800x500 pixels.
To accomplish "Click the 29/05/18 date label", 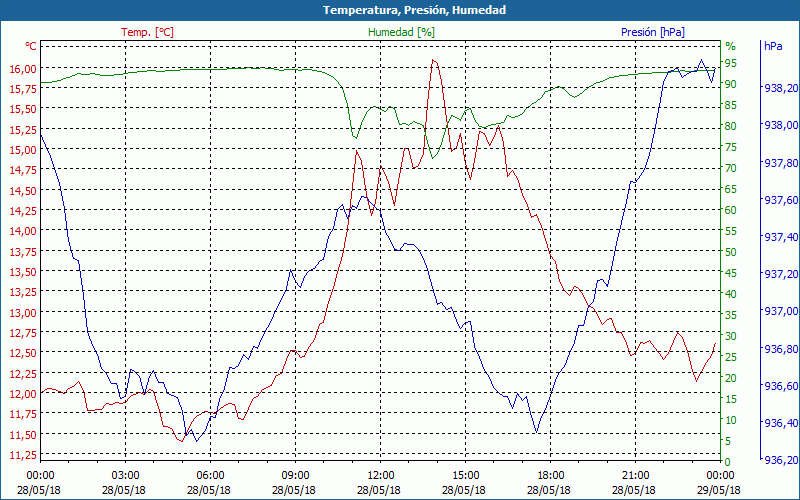I will tap(718, 490).
